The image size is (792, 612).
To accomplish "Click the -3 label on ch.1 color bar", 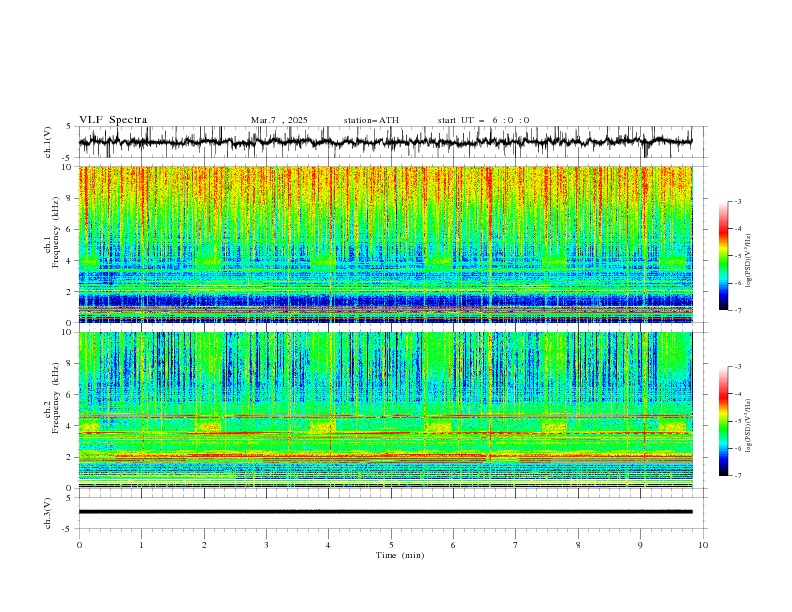I will [737, 201].
